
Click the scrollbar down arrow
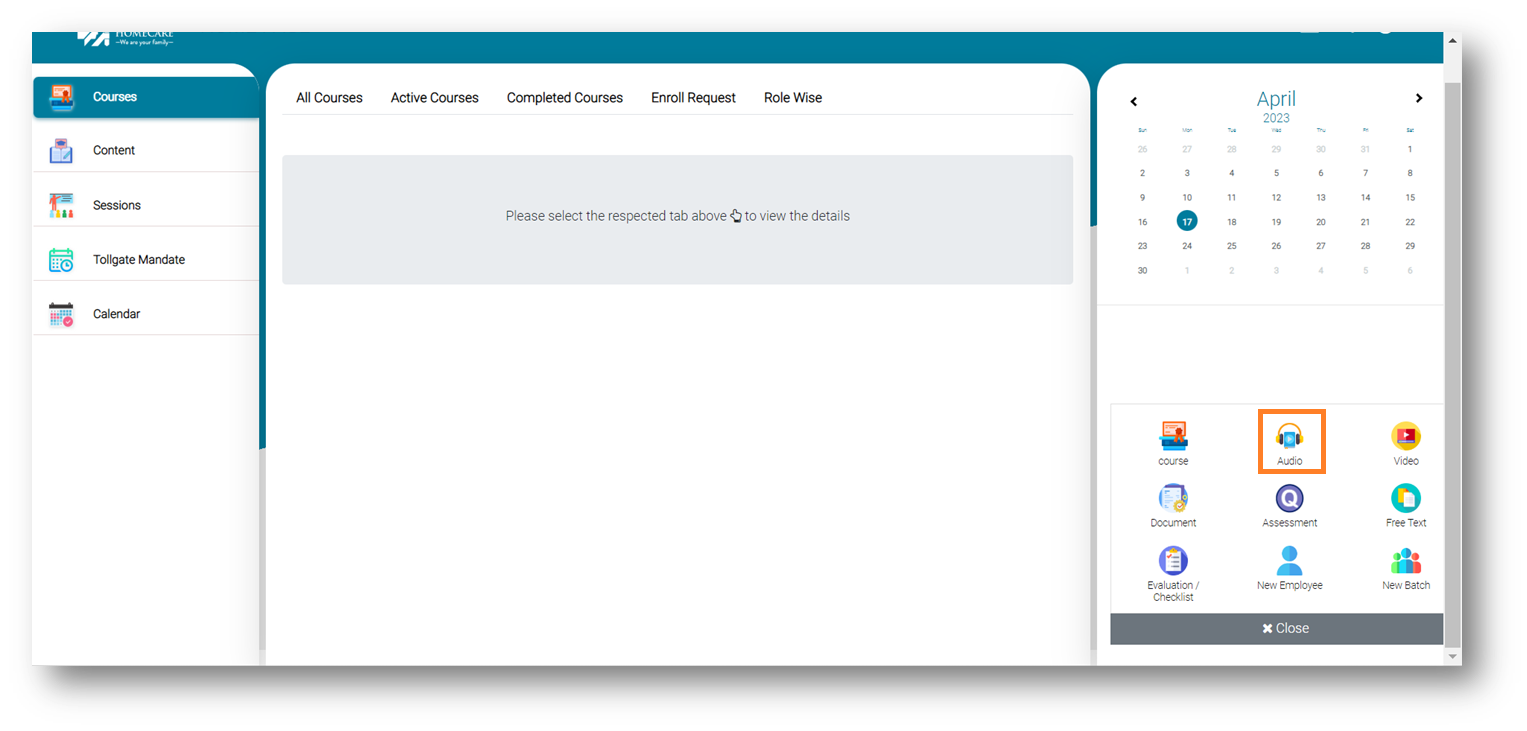point(1452,656)
